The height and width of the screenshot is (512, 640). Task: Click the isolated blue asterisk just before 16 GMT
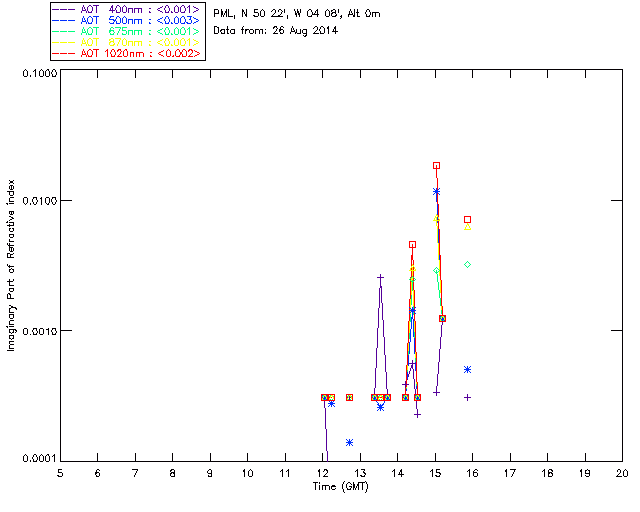tap(468, 370)
